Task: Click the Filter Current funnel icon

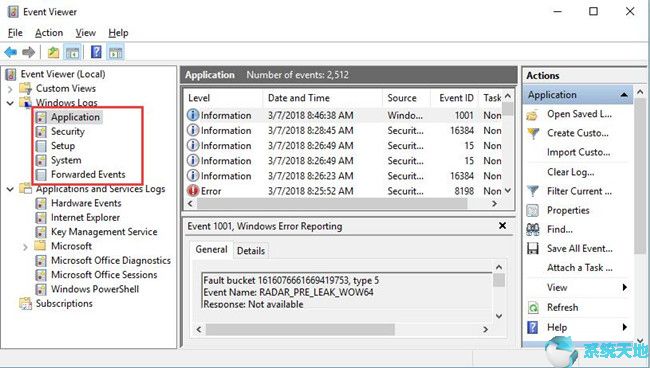Action: 533,191
